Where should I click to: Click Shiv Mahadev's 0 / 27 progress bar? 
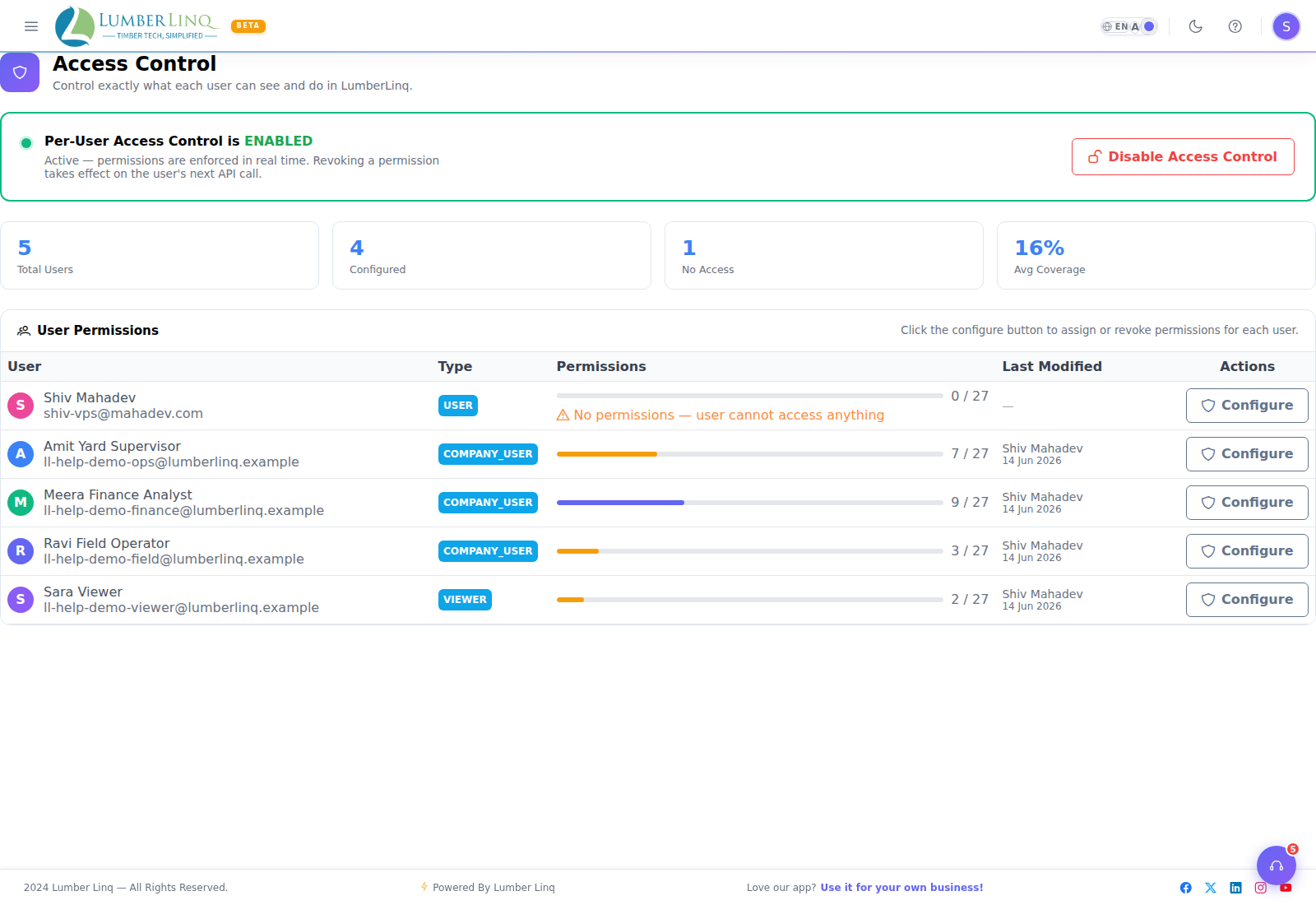[x=749, y=396]
